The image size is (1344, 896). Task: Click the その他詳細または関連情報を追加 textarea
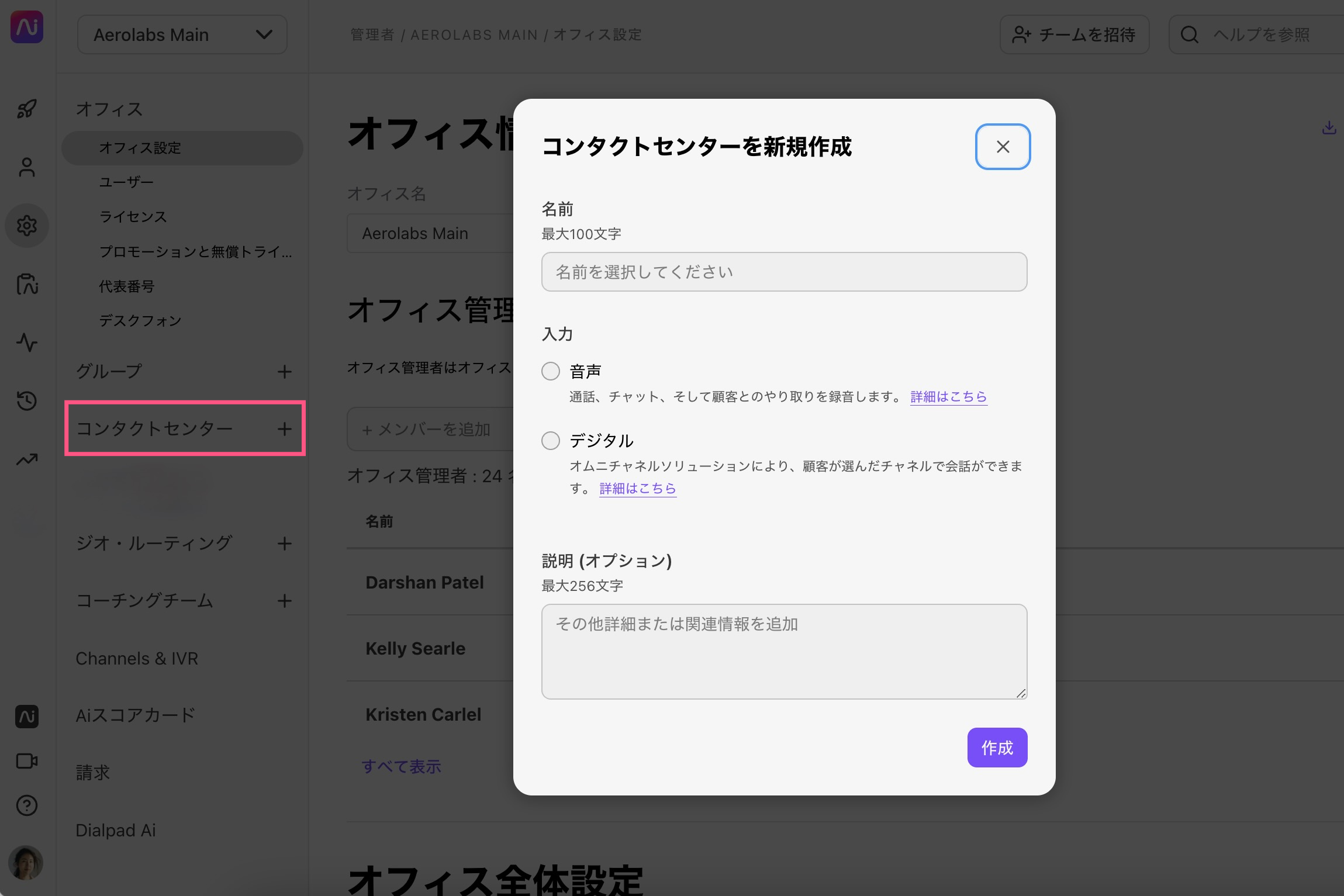[785, 652]
